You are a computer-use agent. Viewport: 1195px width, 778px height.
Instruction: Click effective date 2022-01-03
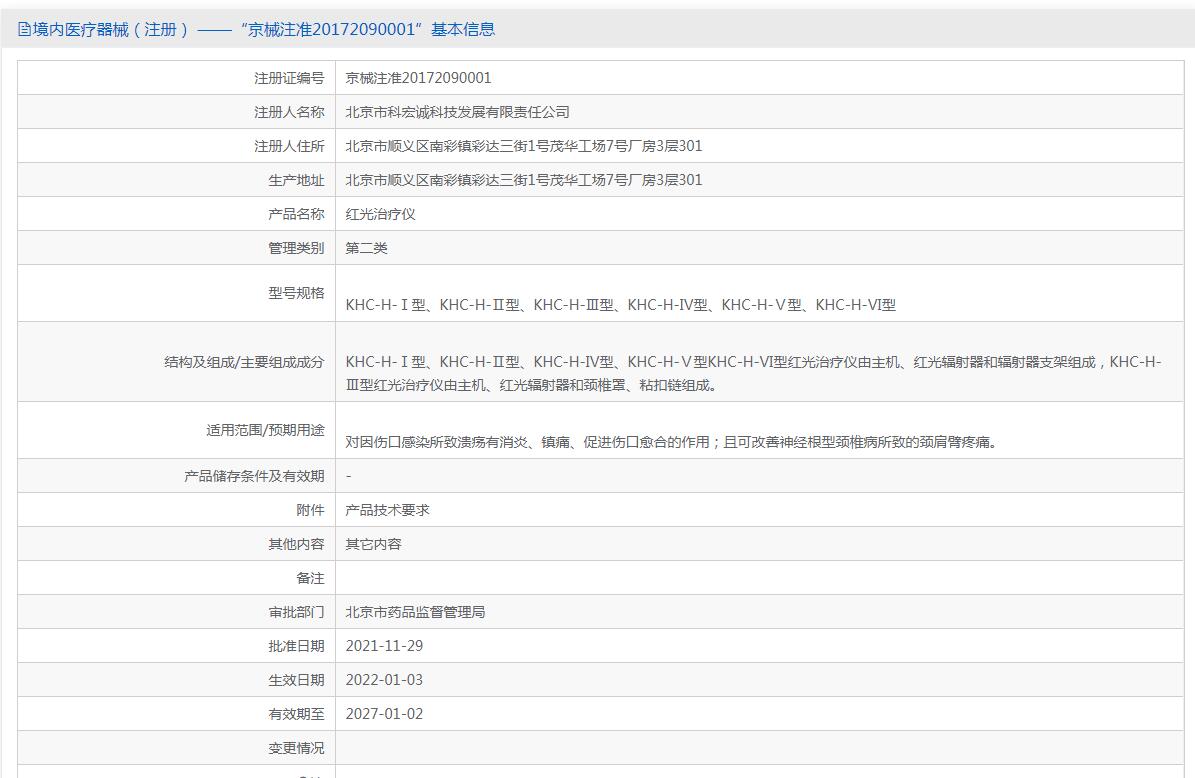pyautogui.click(x=384, y=680)
